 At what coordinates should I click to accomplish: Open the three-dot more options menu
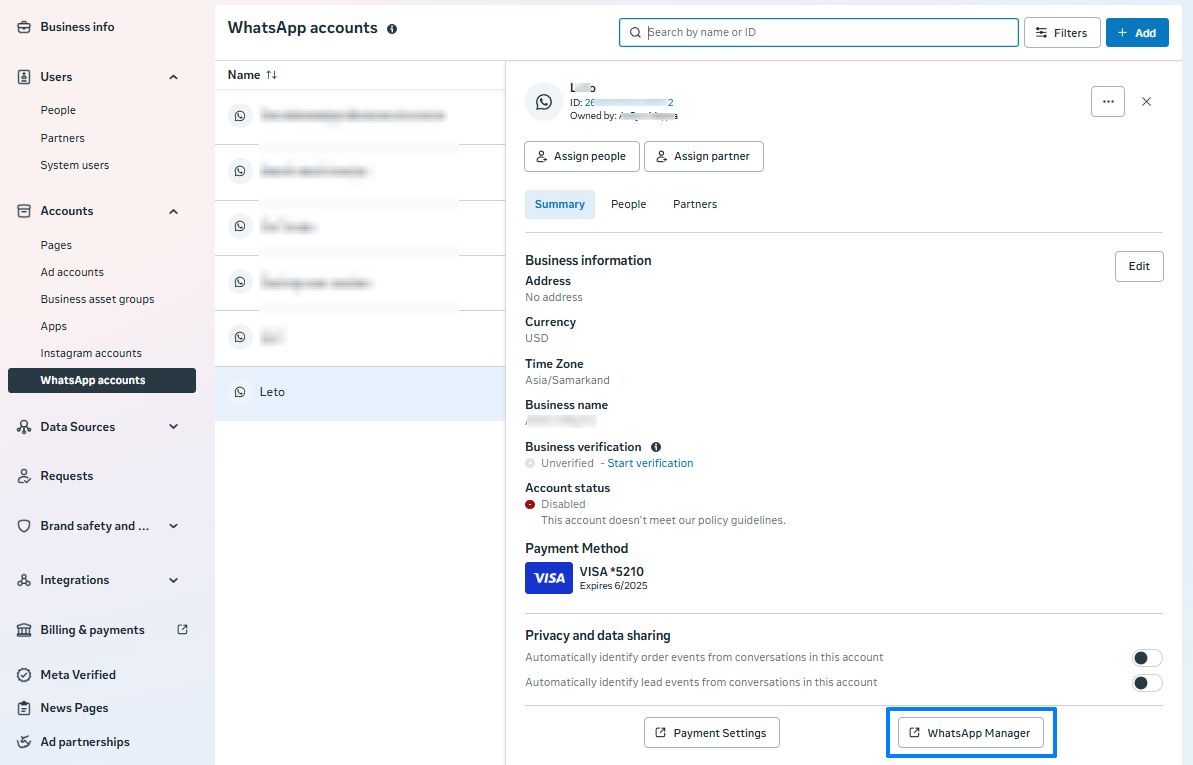click(x=1107, y=101)
